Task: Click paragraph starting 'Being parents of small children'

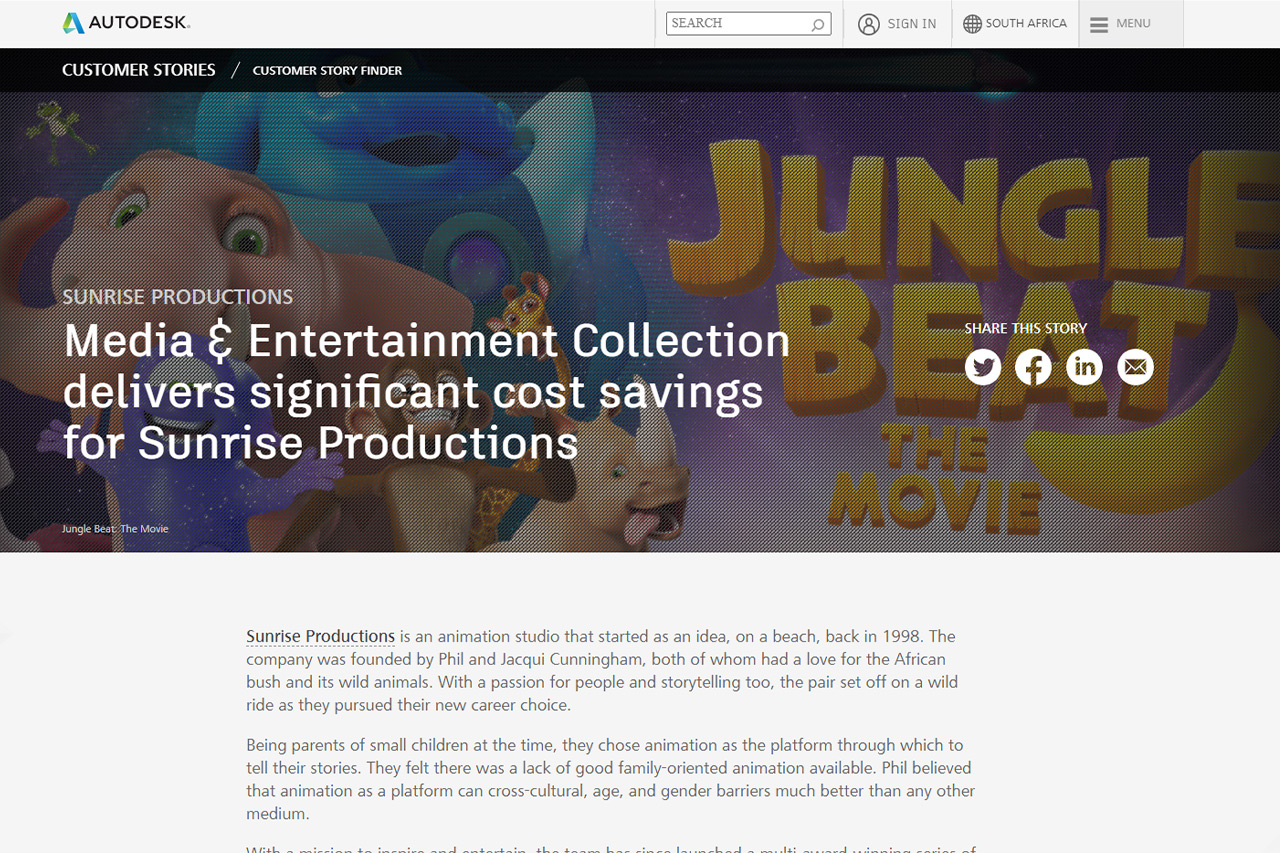Action: 610,779
